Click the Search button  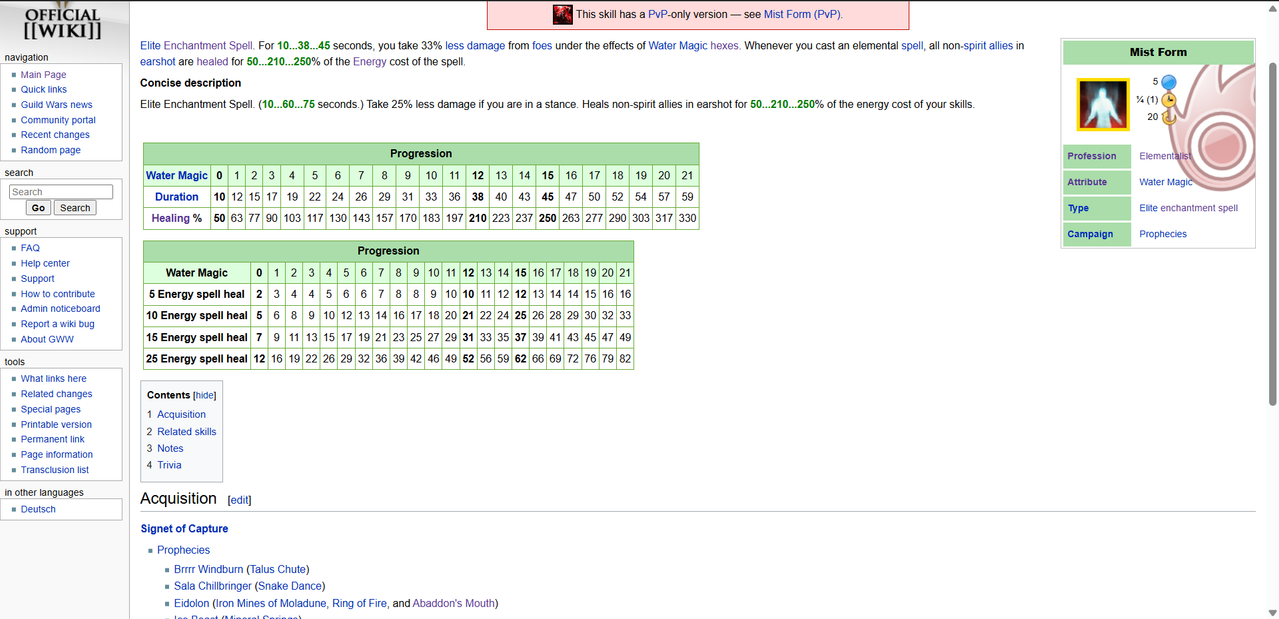[x=75, y=208]
